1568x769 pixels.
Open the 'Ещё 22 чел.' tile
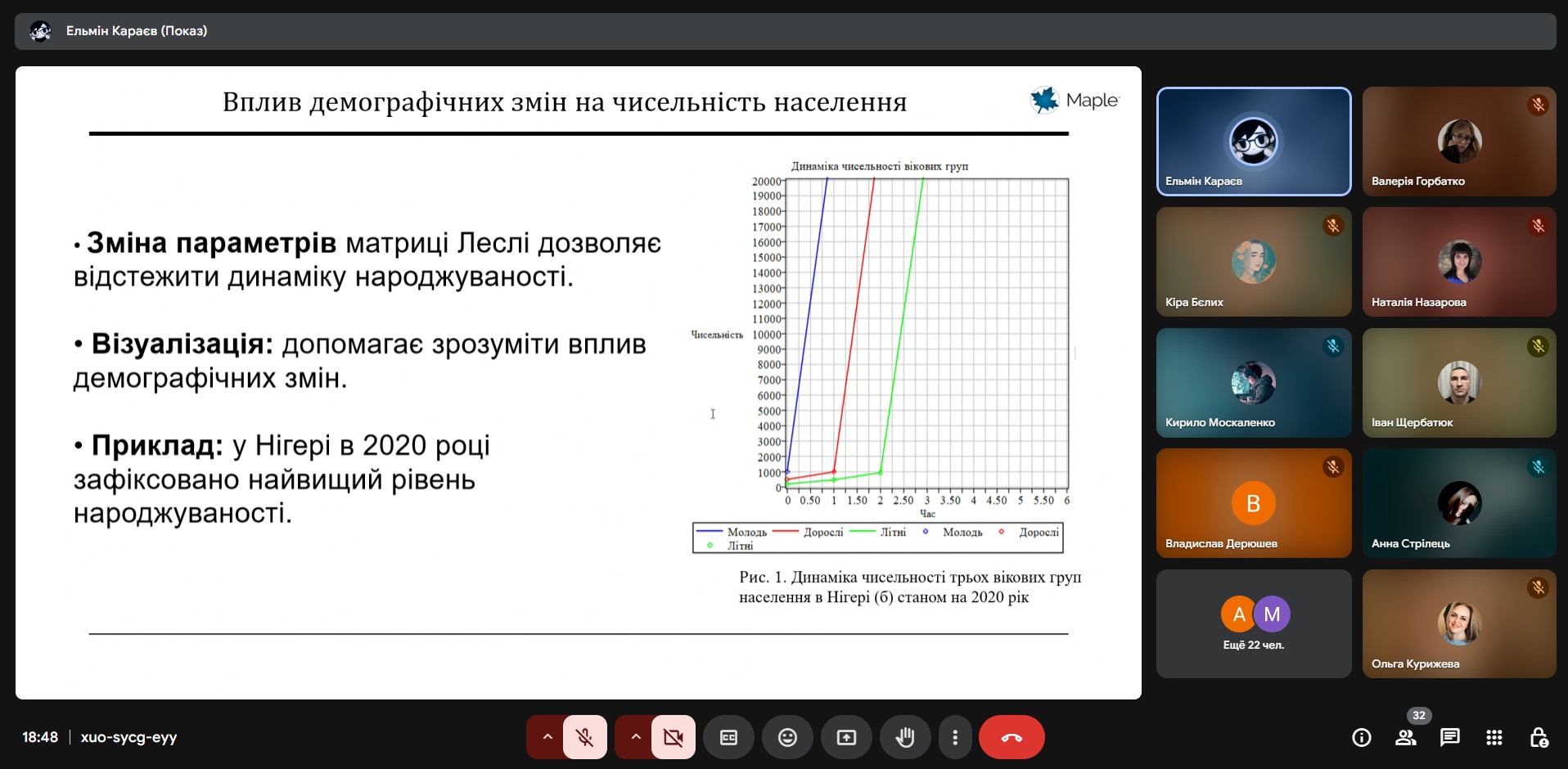click(x=1254, y=623)
